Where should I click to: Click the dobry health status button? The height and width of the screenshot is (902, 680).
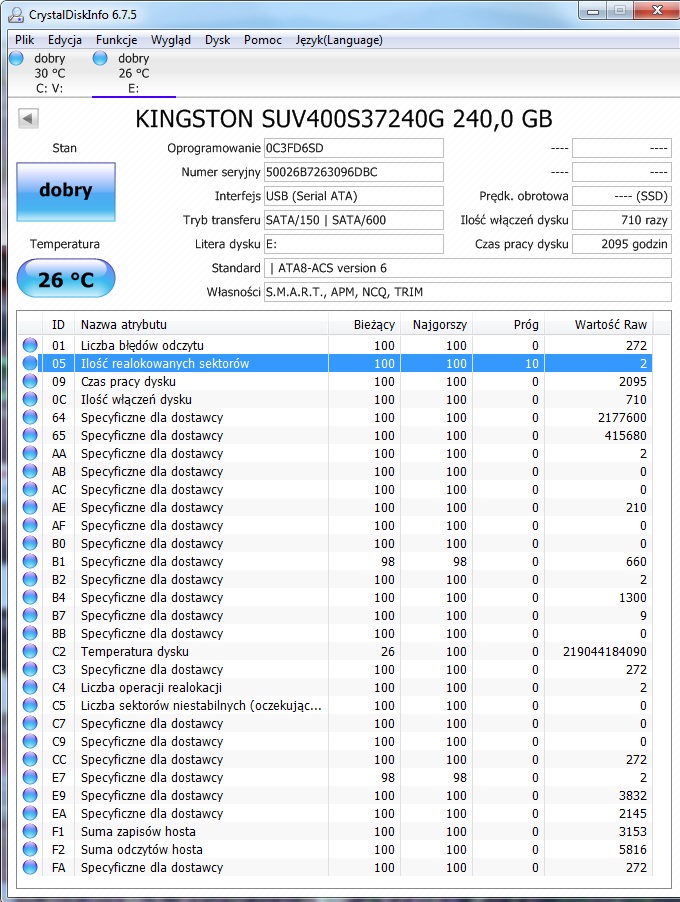point(66,192)
